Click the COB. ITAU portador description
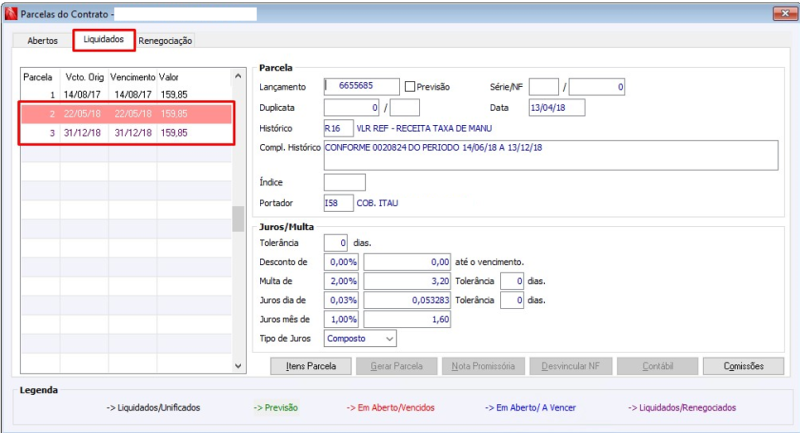Image resolution: width=800 pixels, height=433 pixels. coord(377,203)
